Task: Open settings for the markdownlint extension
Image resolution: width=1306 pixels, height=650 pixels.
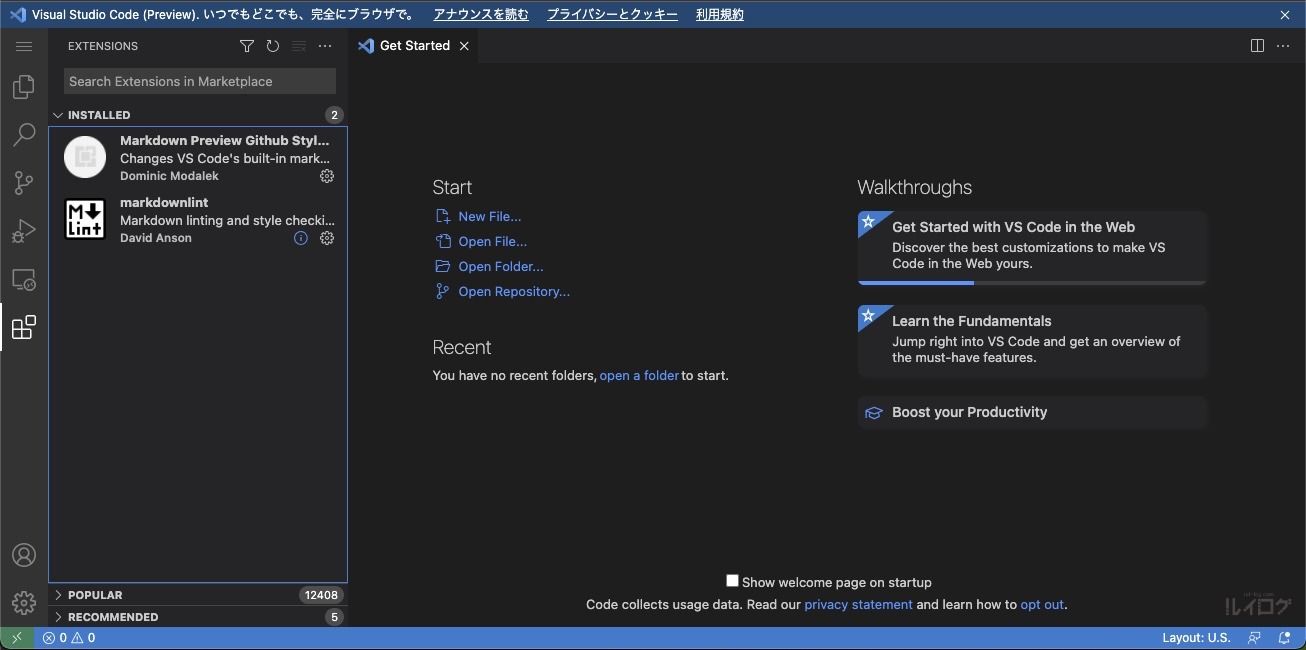Action: tap(327, 238)
